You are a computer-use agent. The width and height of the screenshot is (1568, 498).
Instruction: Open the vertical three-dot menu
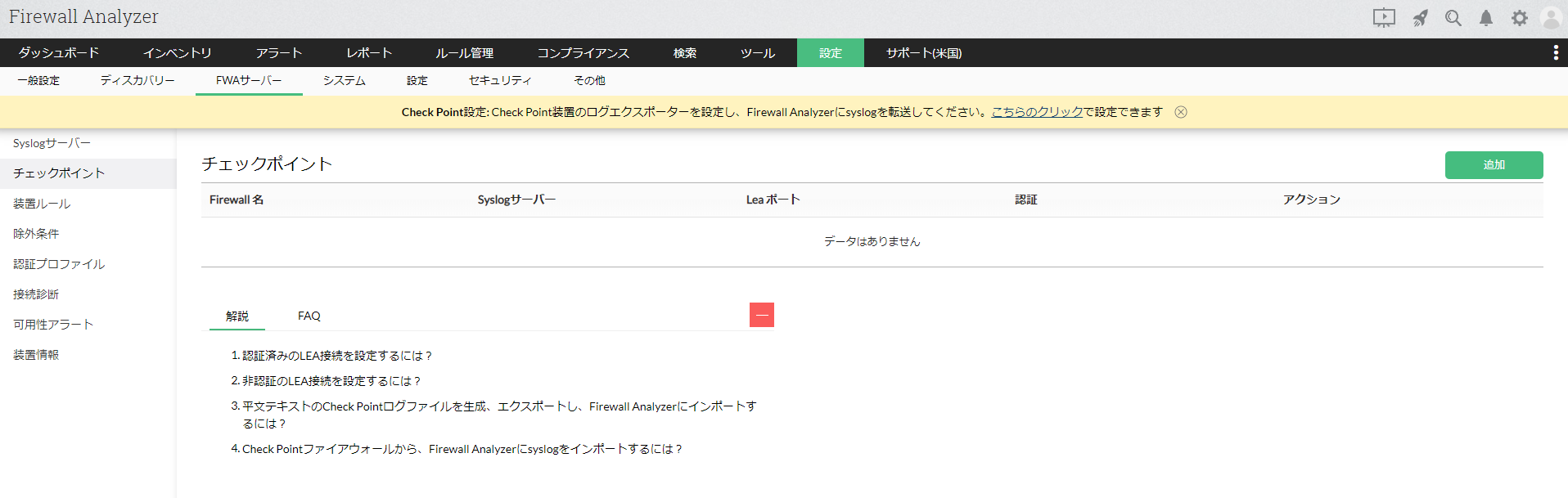click(1556, 53)
